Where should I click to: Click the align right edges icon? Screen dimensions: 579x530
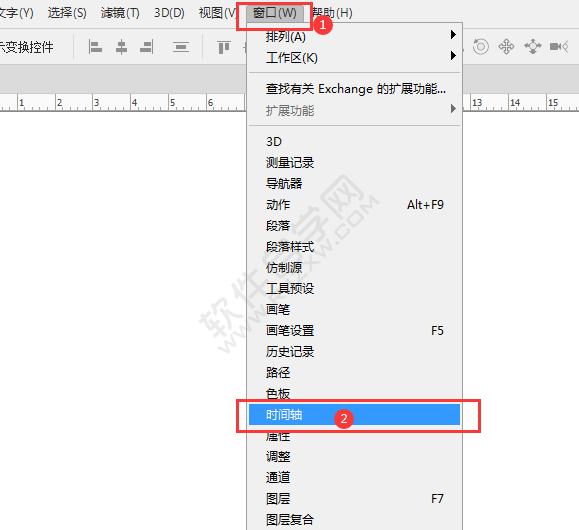pos(147,47)
